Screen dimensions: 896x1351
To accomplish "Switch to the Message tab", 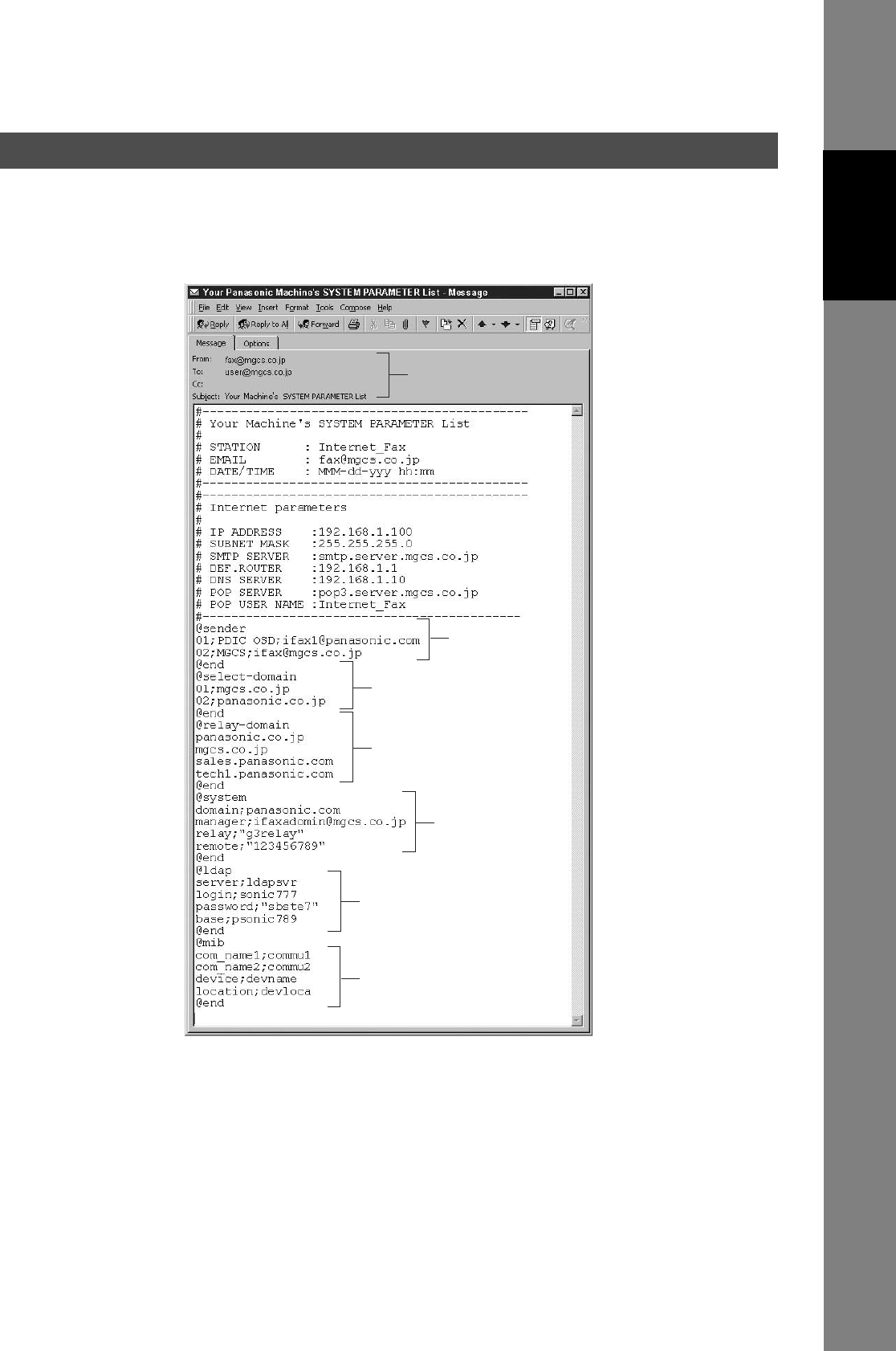I will coord(211,343).
